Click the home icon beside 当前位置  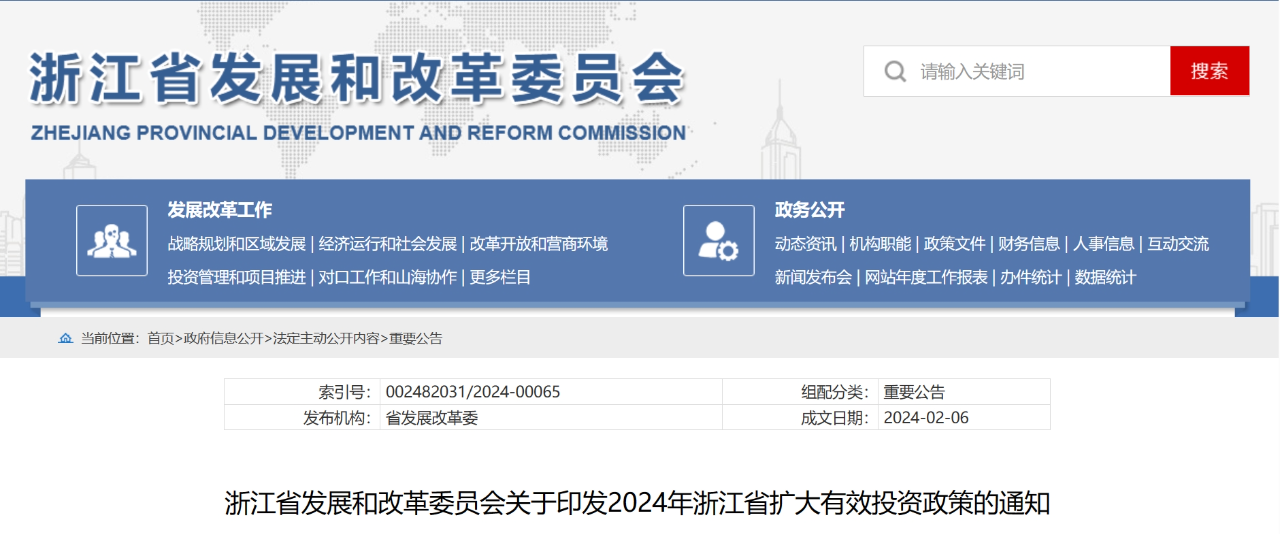click(66, 339)
